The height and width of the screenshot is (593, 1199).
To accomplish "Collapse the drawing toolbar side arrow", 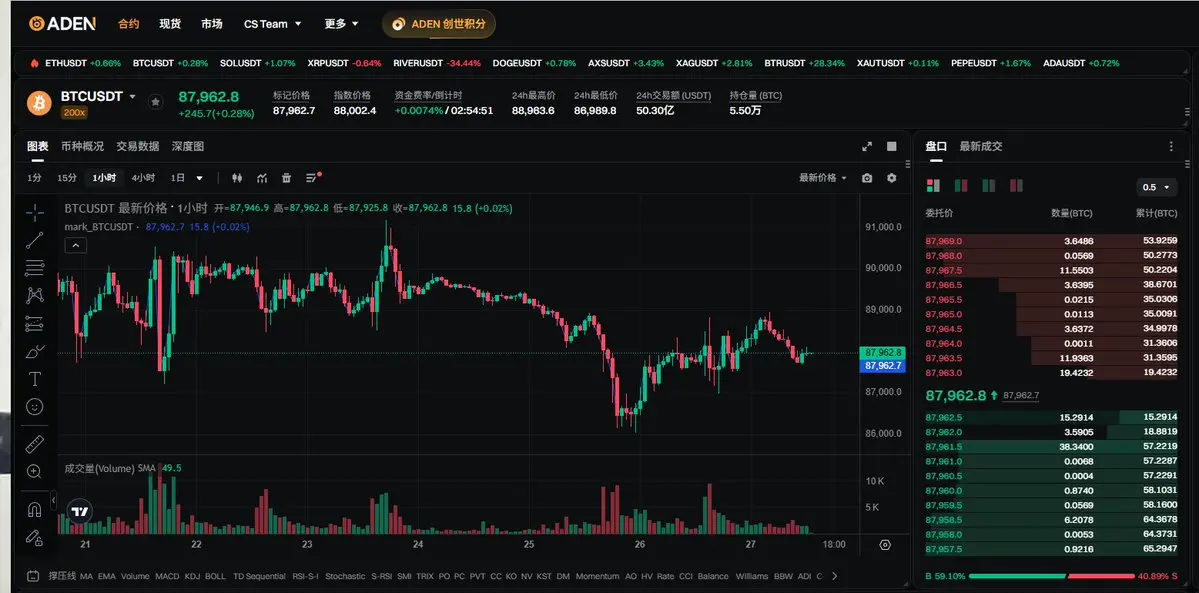I will pyautogui.click(x=54, y=500).
